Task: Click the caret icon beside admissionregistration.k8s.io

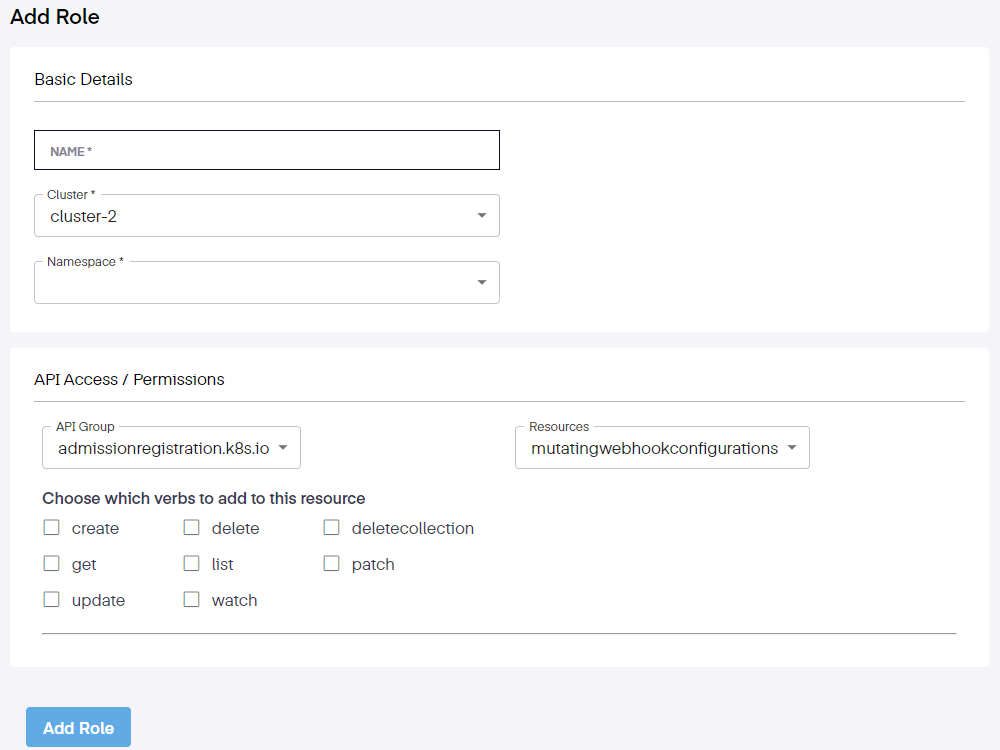Action: [x=283, y=448]
